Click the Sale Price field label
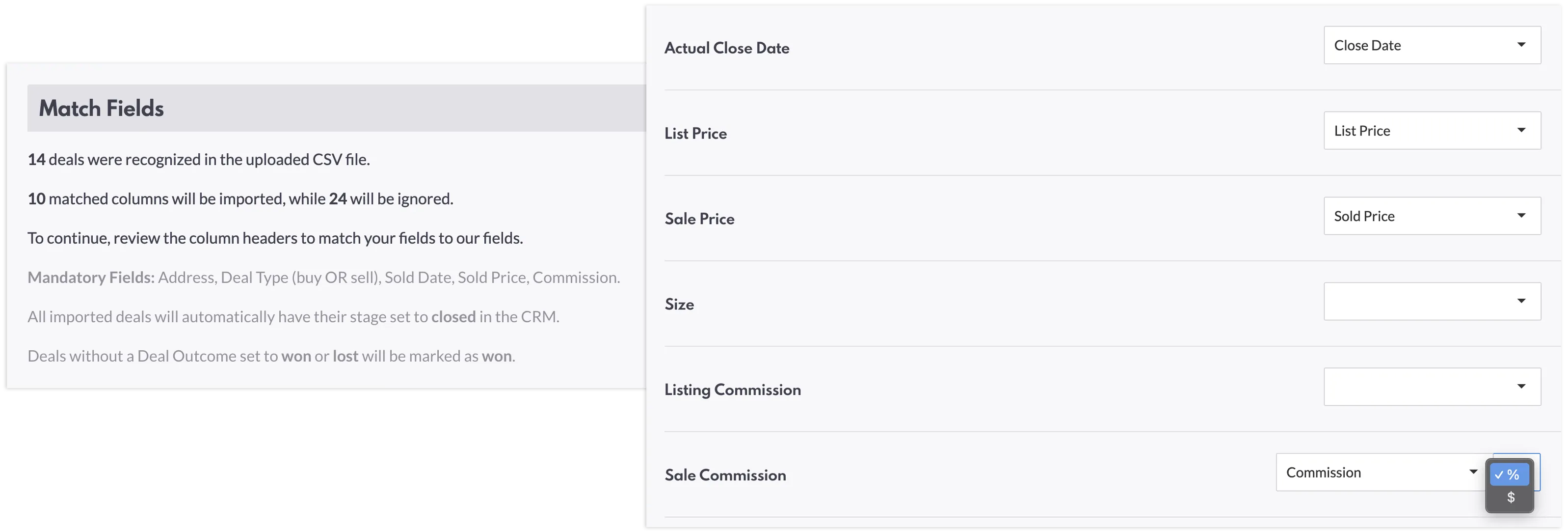This screenshot has width=1568, height=532. point(699,219)
